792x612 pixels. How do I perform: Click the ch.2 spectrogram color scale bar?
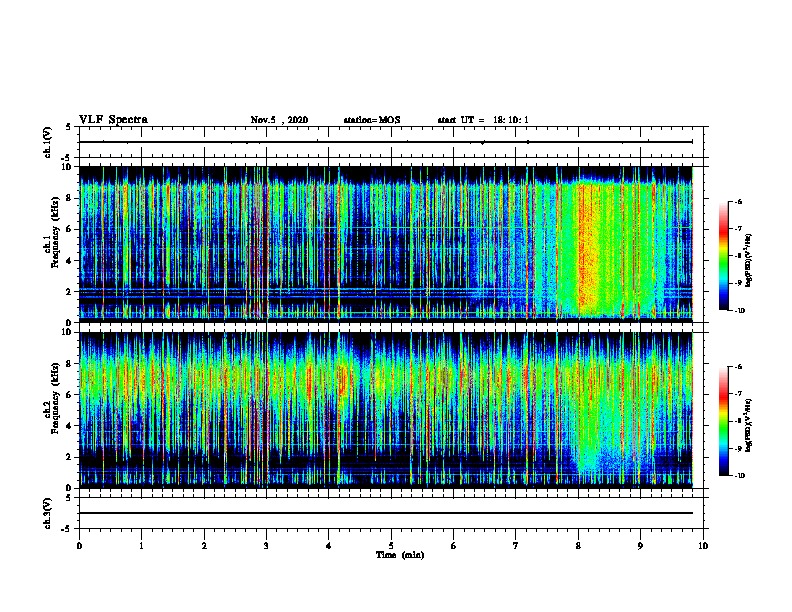[723, 421]
